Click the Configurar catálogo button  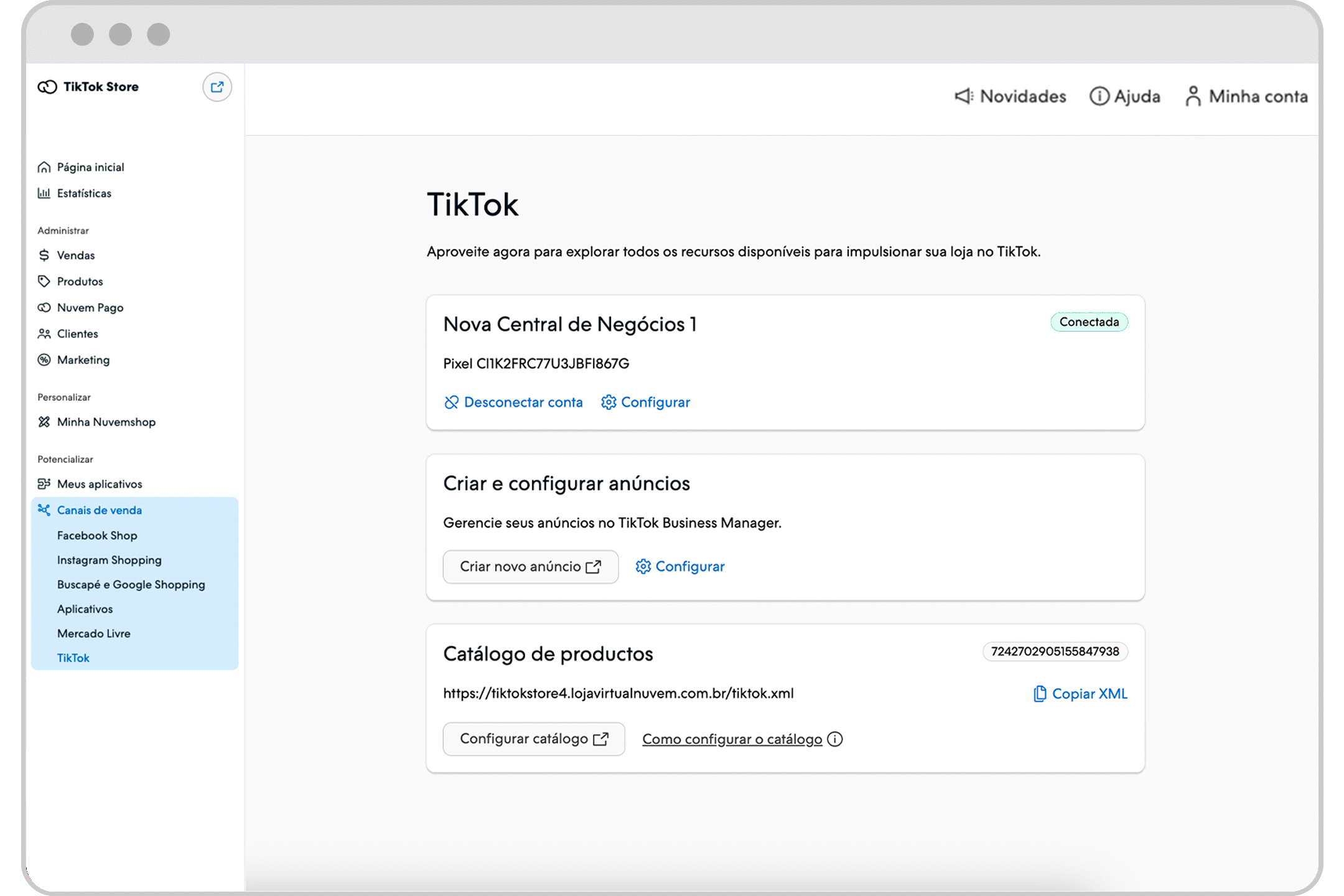click(x=534, y=739)
